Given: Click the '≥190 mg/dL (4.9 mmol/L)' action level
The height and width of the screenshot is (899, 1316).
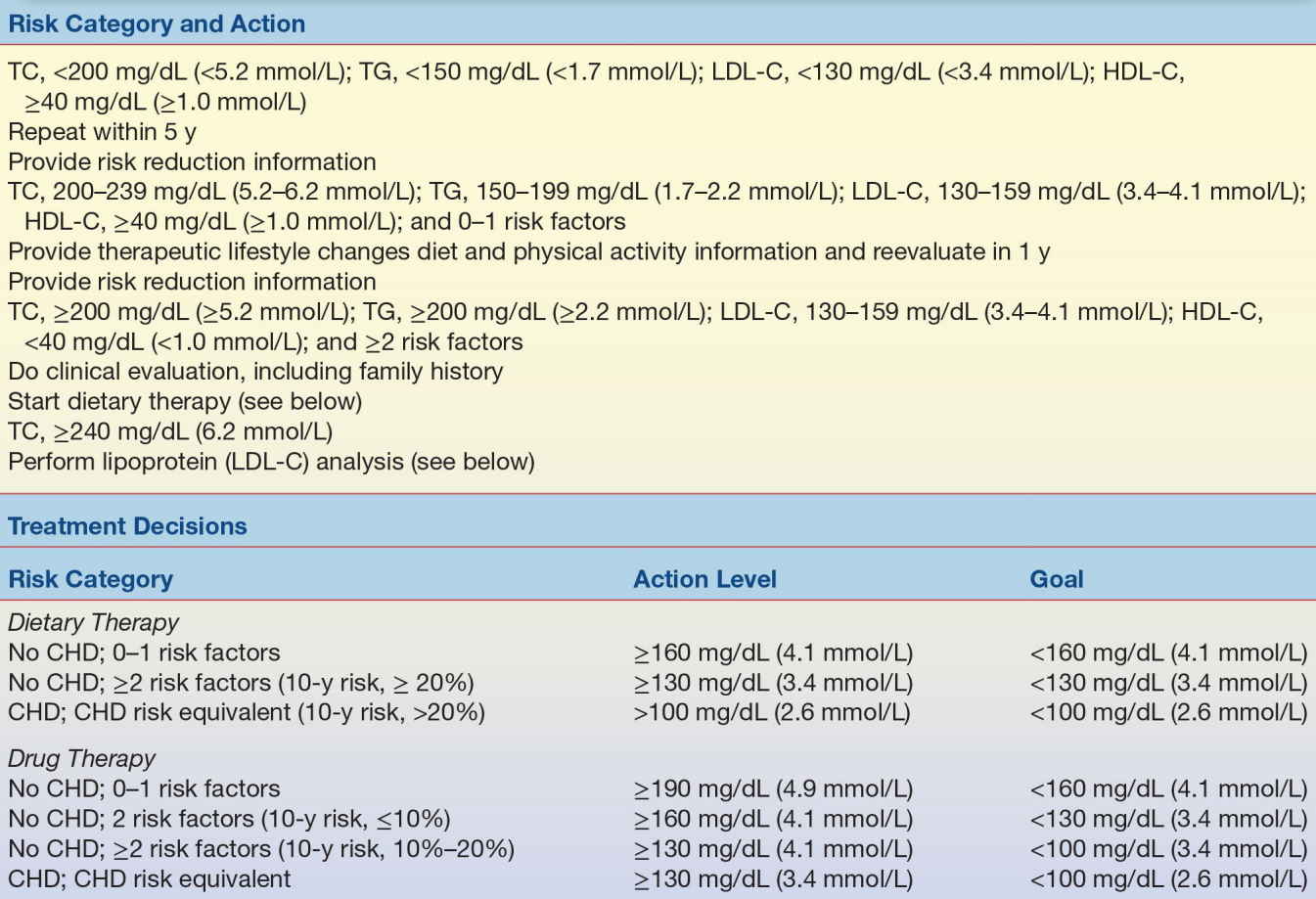Looking at the screenshot, I should pyautogui.click(x=773, y=788).
